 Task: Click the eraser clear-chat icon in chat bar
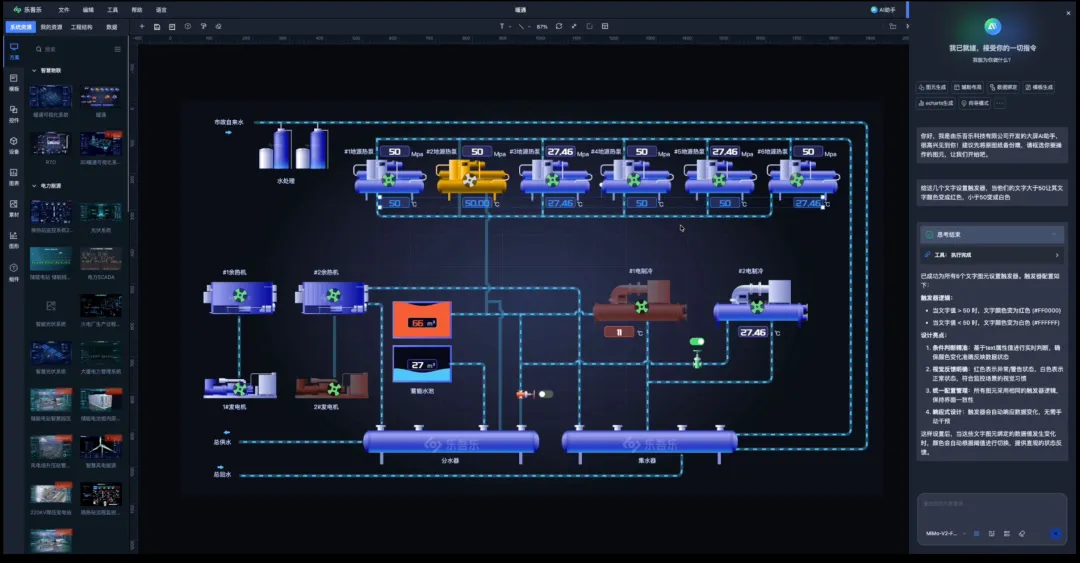coord(1021,533)
